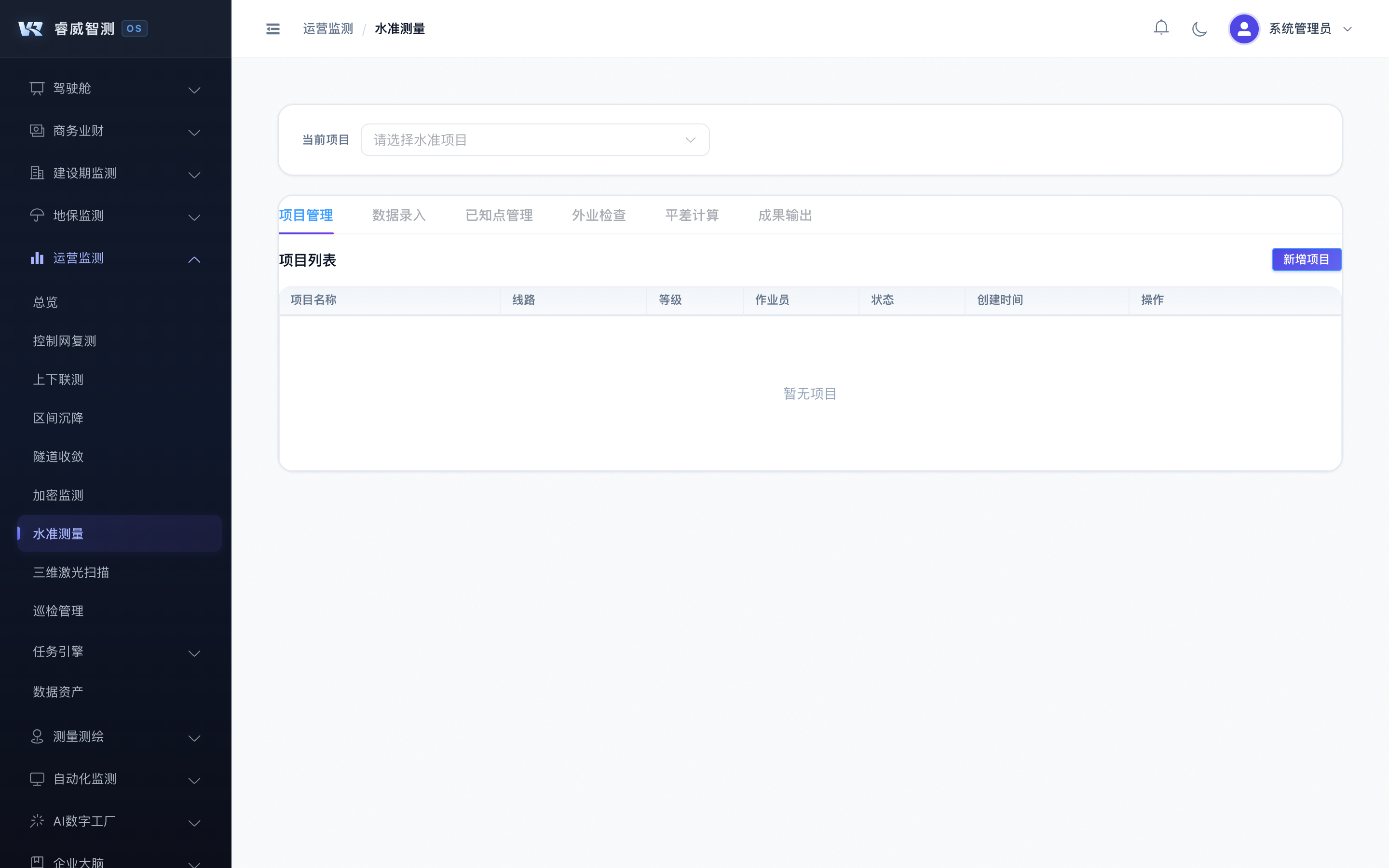Select 三维激光扫描 in the sidebar
This screenshot has height=868, width=1389.
coord(71,572)
